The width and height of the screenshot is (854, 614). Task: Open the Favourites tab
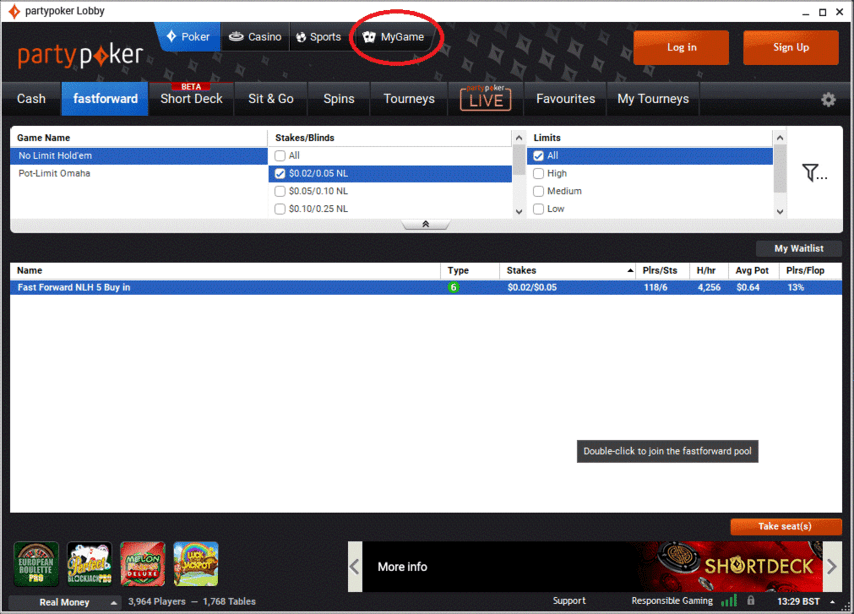[565, 99]
